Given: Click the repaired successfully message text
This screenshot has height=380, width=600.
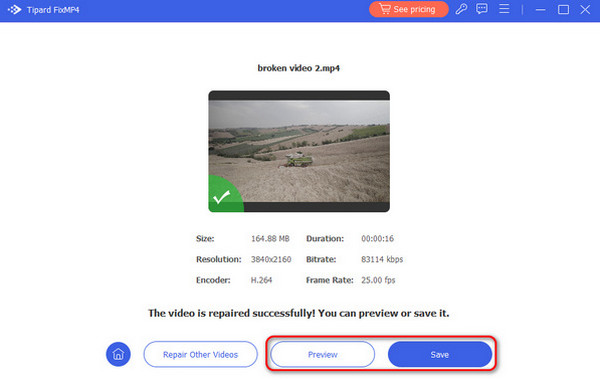Looking at the screenshot, I should point(299,313).
